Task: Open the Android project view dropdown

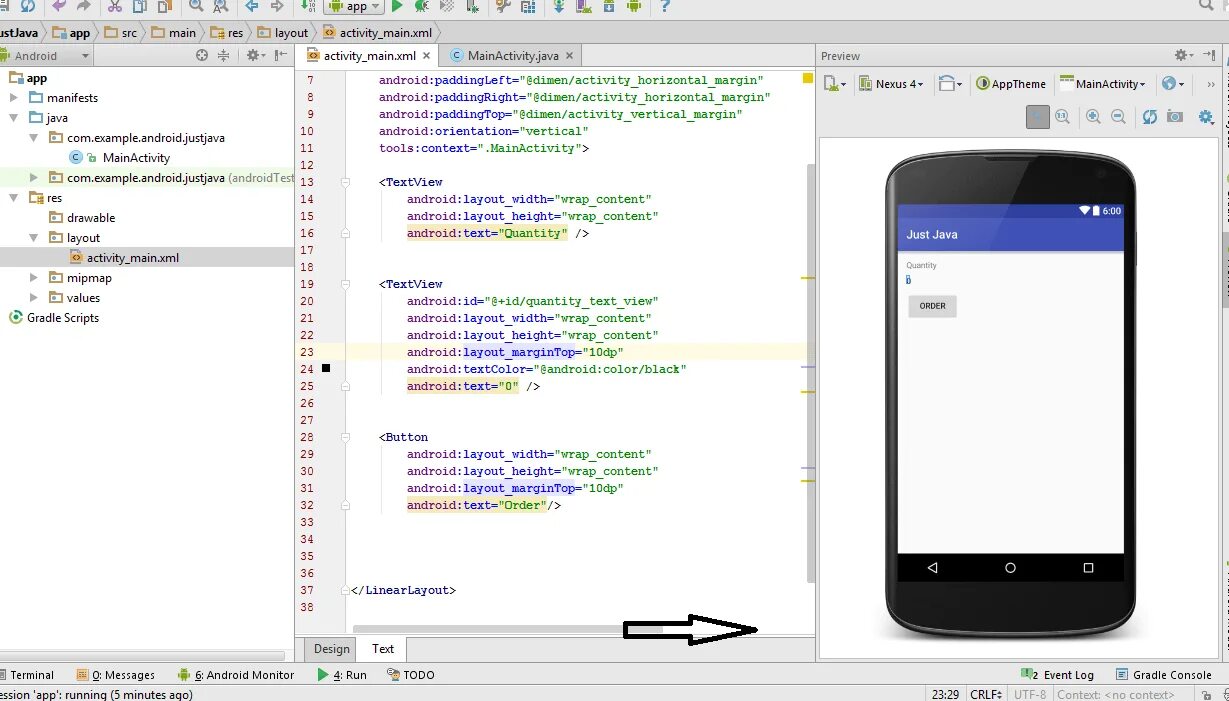Action: click(x=46, y=56)
